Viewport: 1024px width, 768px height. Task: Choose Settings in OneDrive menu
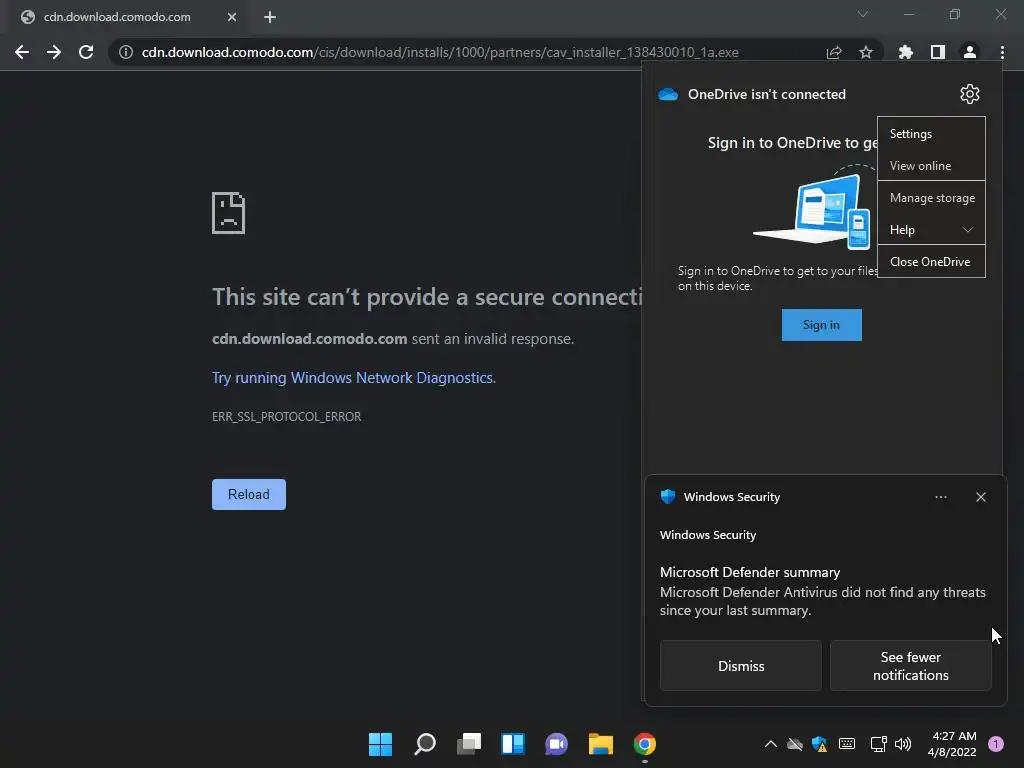[931, 134]
